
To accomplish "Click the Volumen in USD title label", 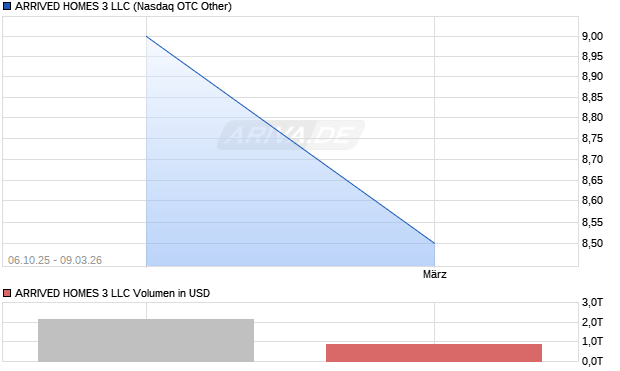I will (x=112, y=293).
